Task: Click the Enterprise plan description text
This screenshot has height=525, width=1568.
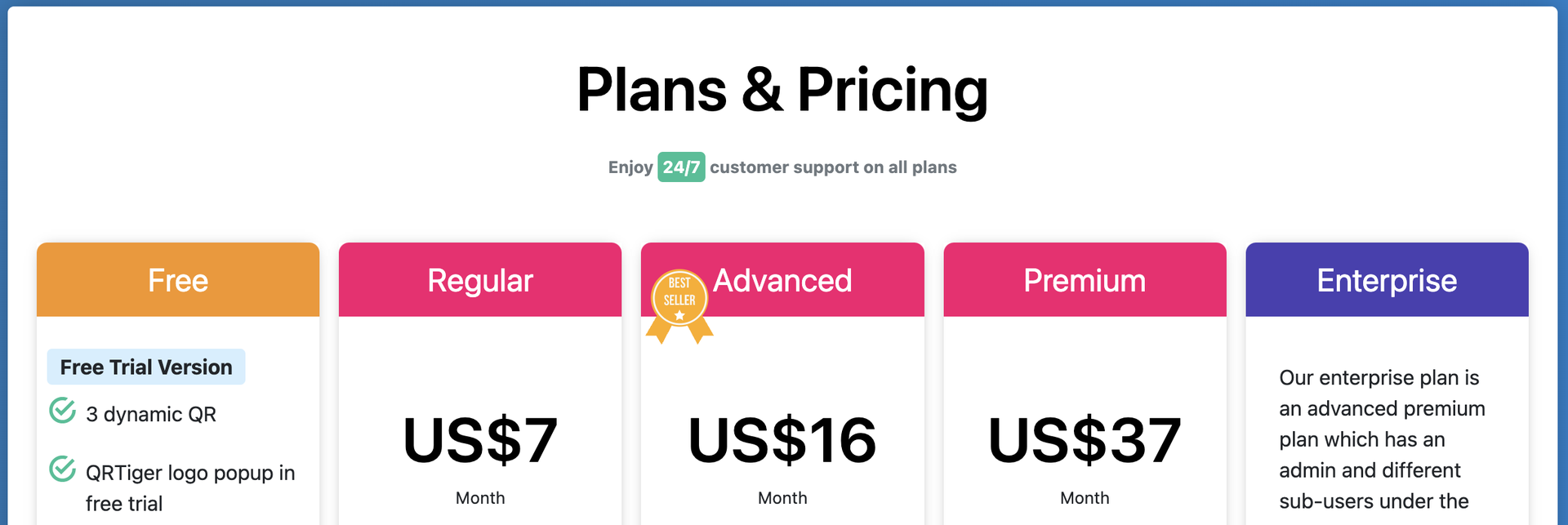Action: (1382, 439)
